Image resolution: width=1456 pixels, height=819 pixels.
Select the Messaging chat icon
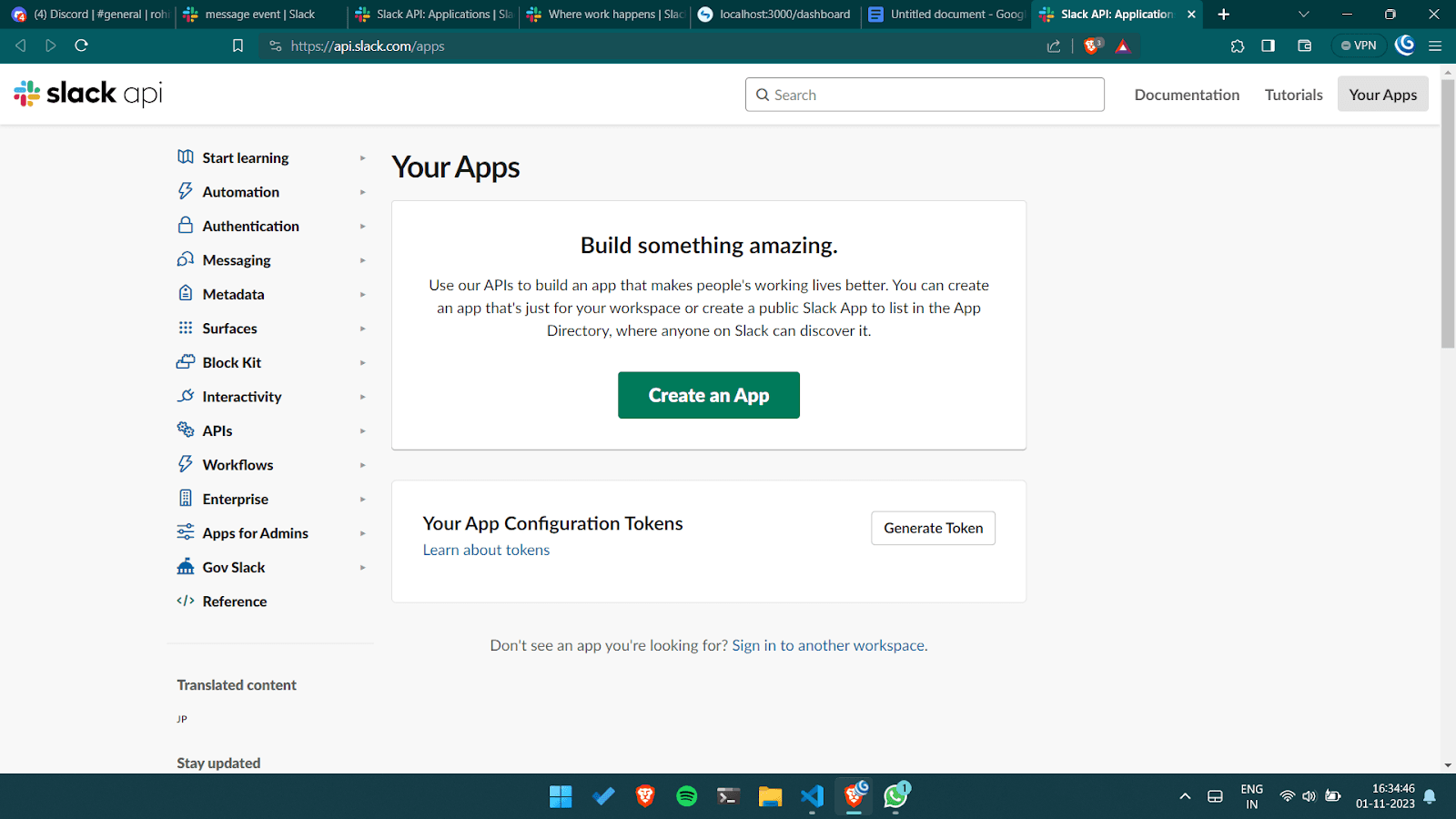point(186,259)
